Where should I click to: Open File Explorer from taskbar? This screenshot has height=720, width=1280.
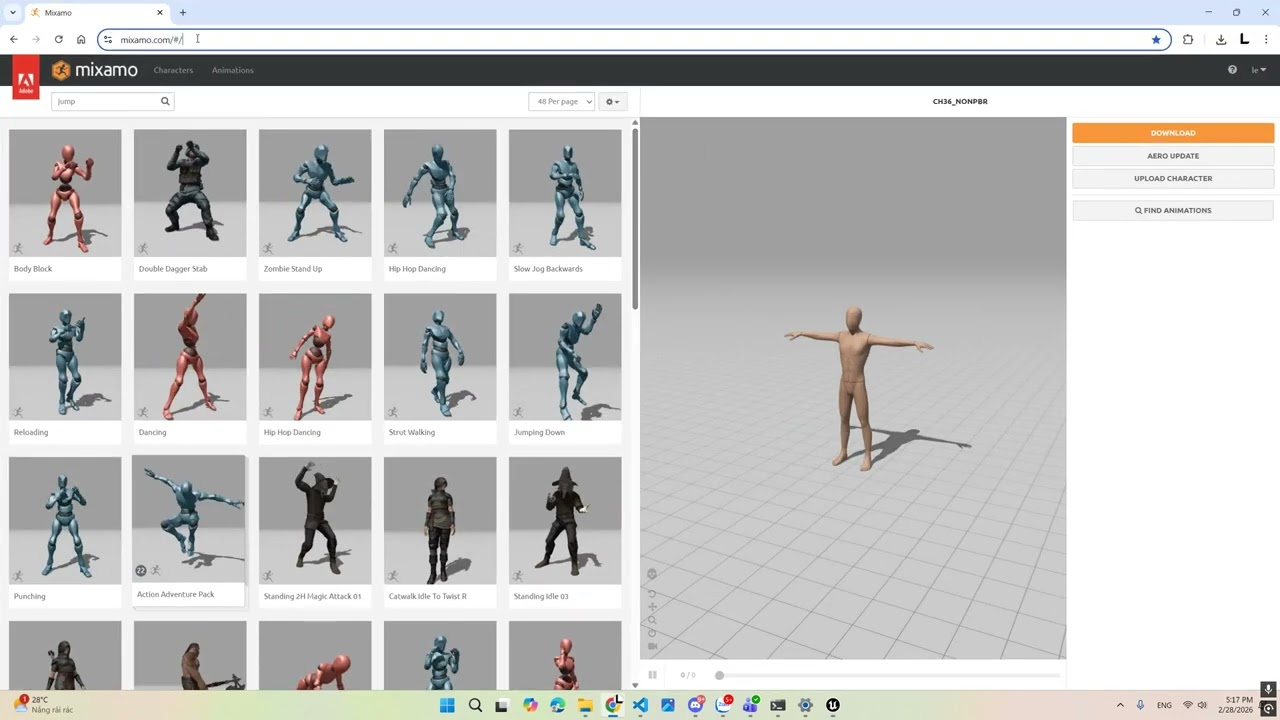coord(585,705)
